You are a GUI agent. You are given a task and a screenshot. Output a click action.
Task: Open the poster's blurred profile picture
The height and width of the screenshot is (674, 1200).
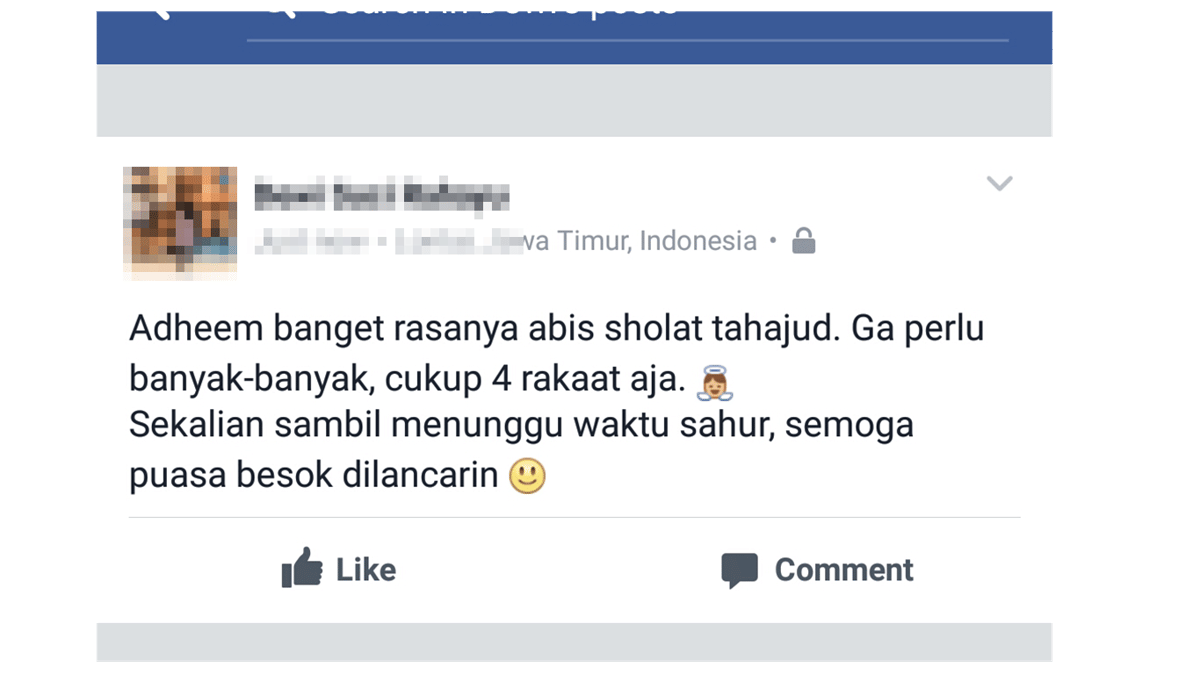click(x=180, y=219)
